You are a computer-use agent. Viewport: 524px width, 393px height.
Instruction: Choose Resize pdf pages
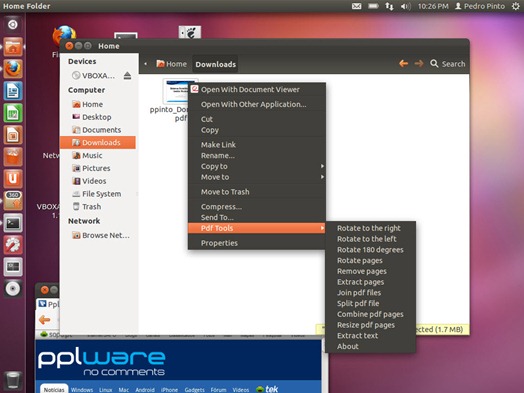(x=370, y=325)
